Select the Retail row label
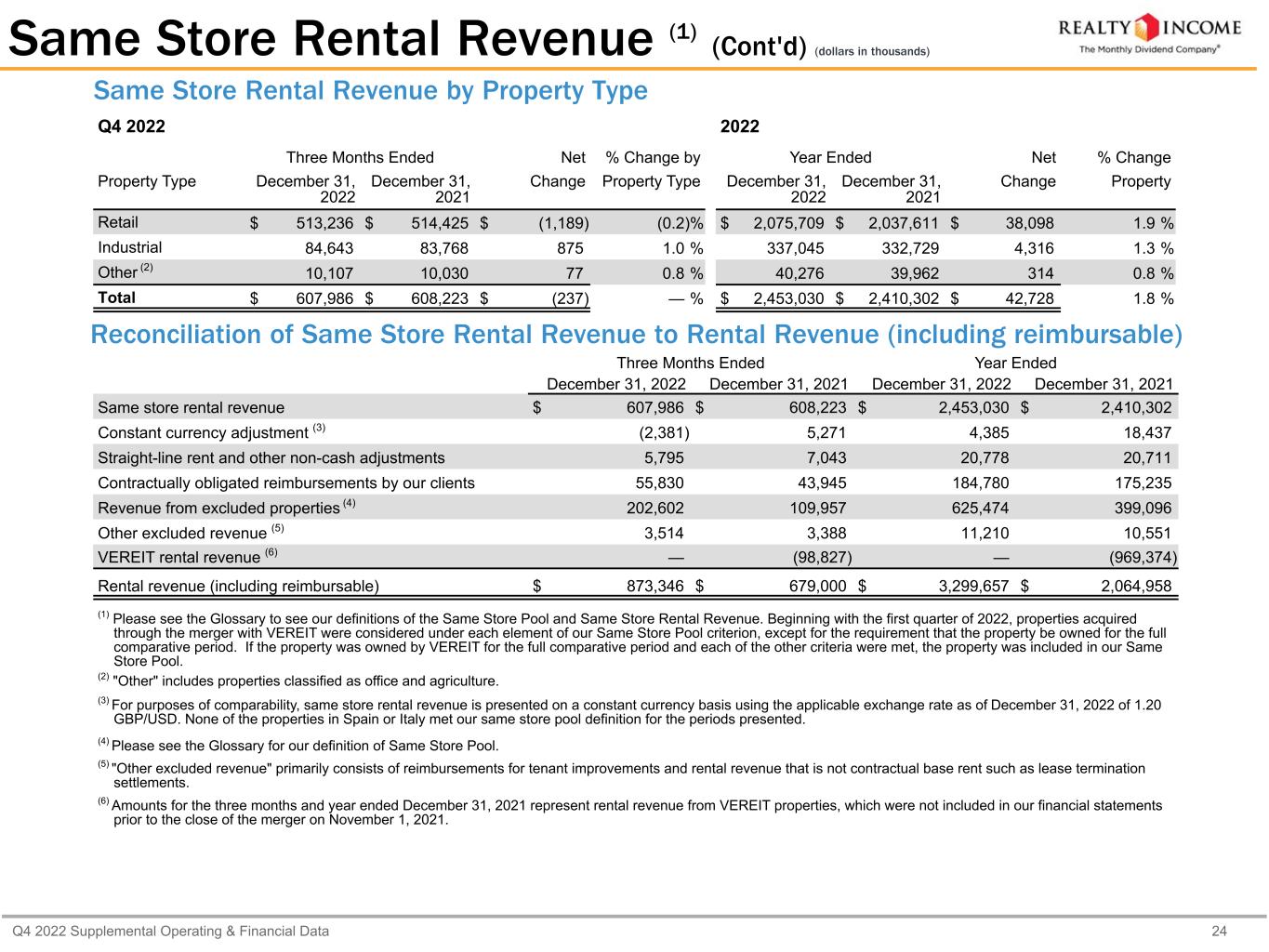 coord(118,222)
